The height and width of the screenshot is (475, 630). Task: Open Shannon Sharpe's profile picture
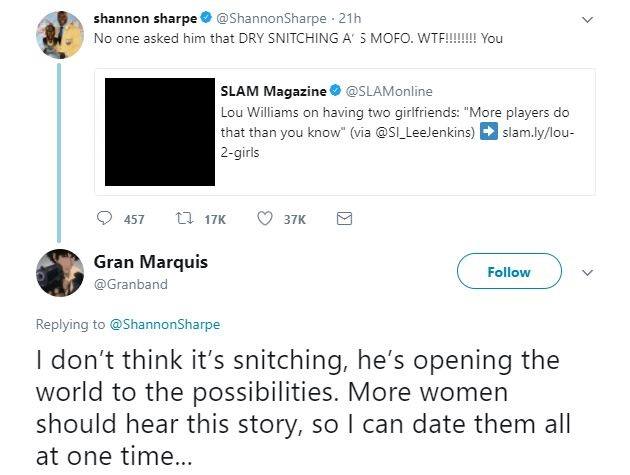(x=59, y=35)
